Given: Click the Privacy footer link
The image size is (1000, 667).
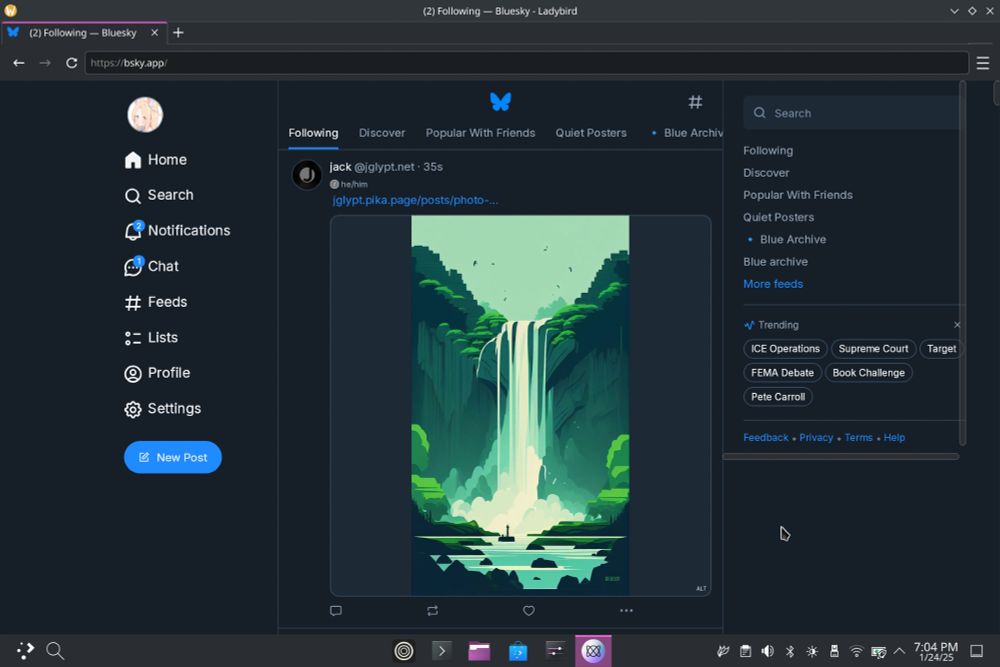Looking at the screenshot, I should click(x=816, y=437).
